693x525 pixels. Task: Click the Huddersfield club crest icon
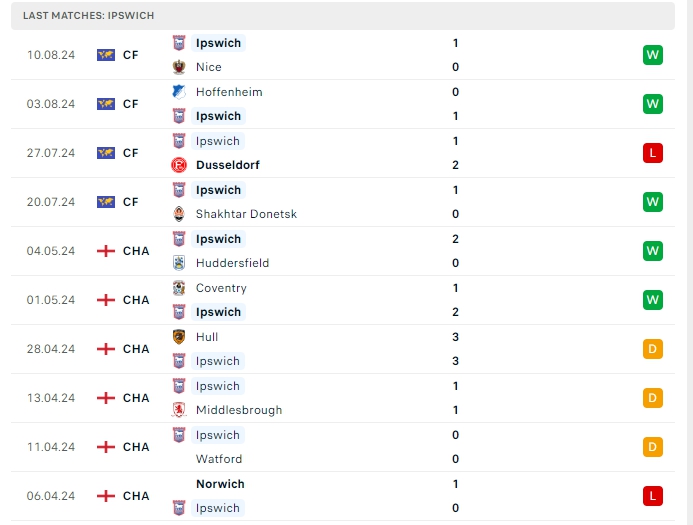[x=179, y=263]
